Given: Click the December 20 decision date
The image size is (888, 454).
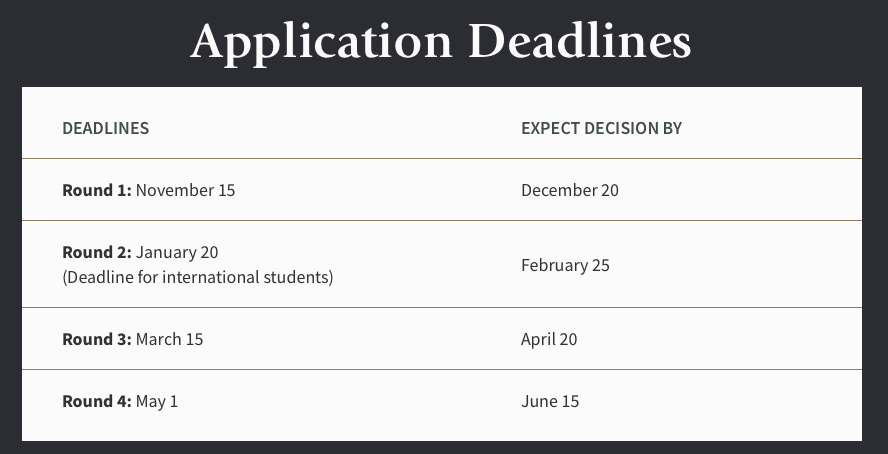Looking at the screenshot, I should coord(569,190).
